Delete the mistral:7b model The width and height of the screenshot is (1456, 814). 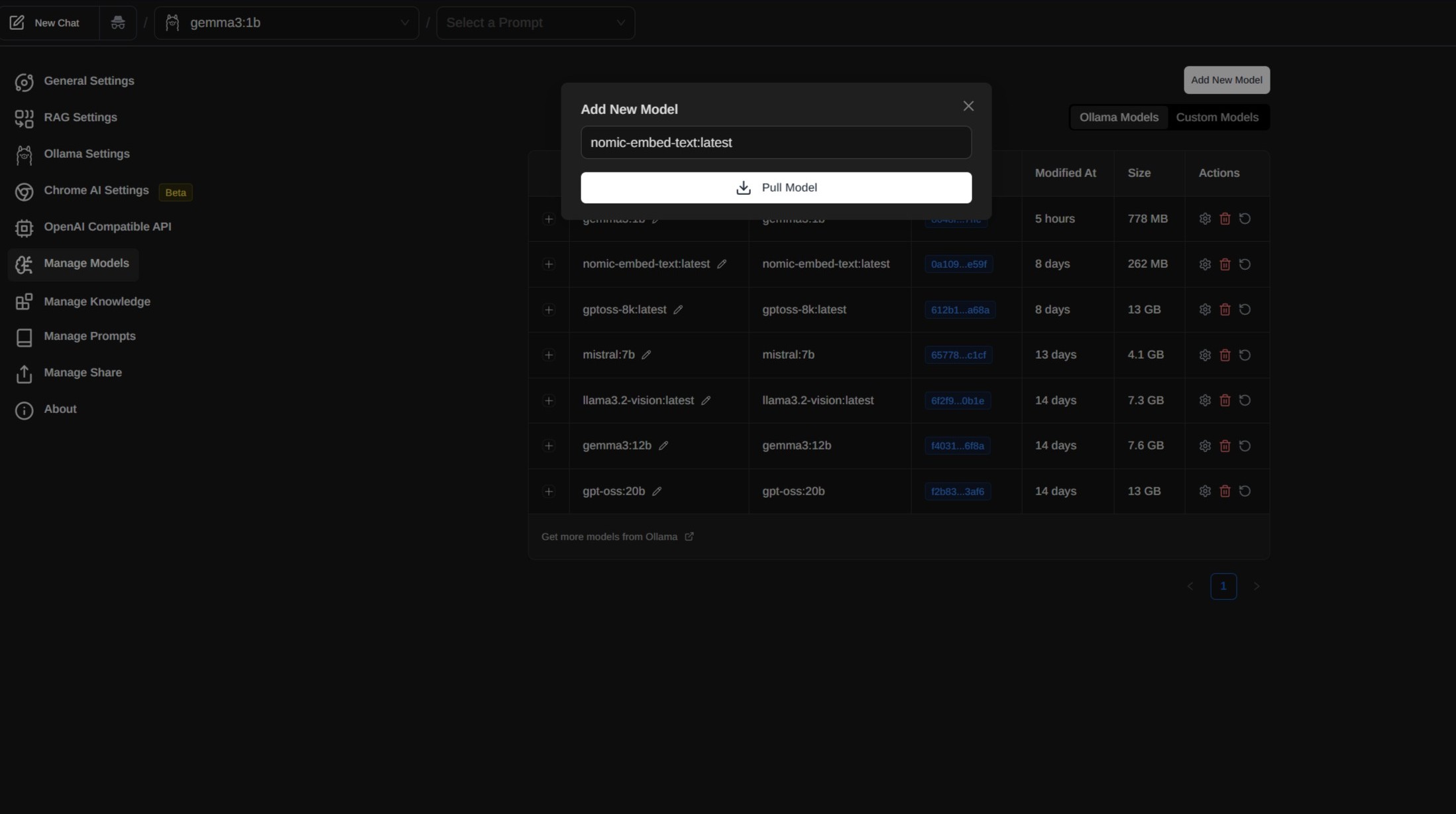point(1225,355)
